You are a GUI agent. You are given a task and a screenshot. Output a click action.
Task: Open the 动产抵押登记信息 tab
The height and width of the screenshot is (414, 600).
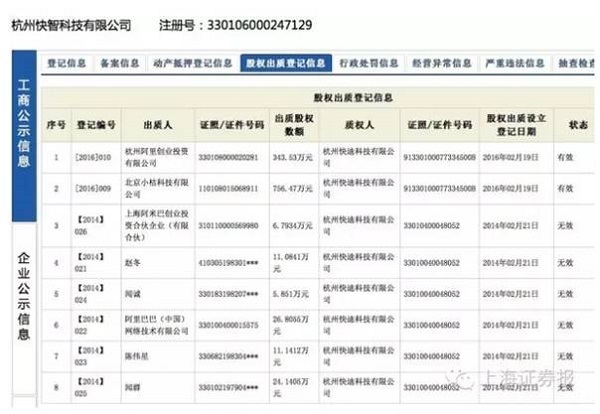click(192, 63)
